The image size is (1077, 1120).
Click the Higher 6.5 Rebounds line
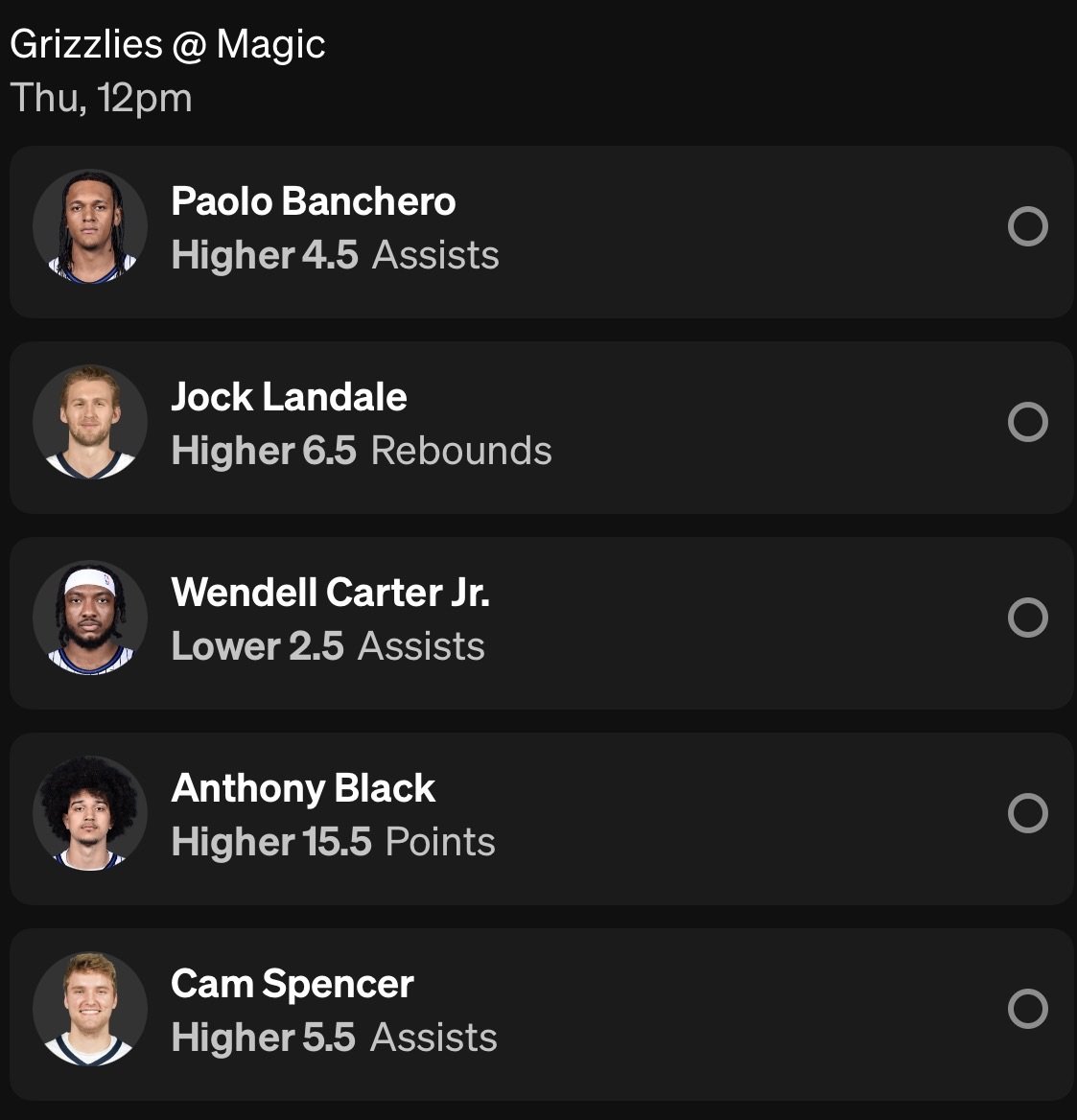(361, 452)
